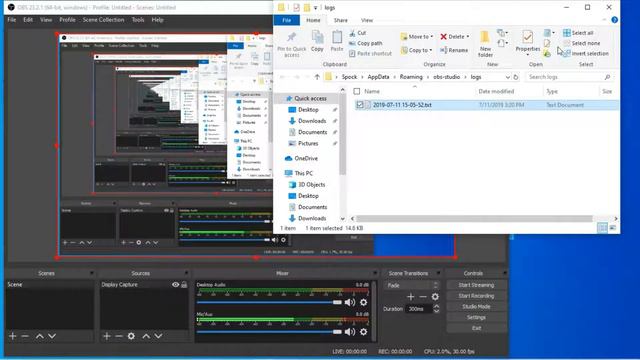Open Mic/Aux gear settings in mixer
640x360 pixels.
(x=363, y=332)
